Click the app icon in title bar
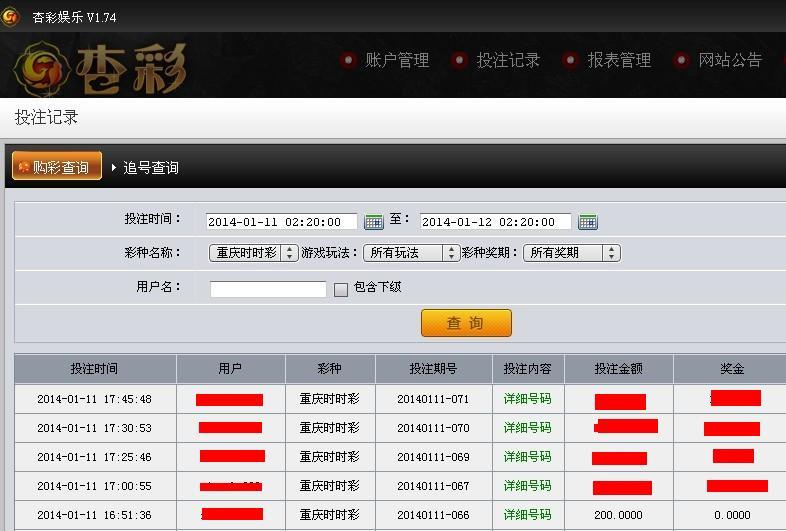This screenshot has height=531, width=786. pos(10,17)
